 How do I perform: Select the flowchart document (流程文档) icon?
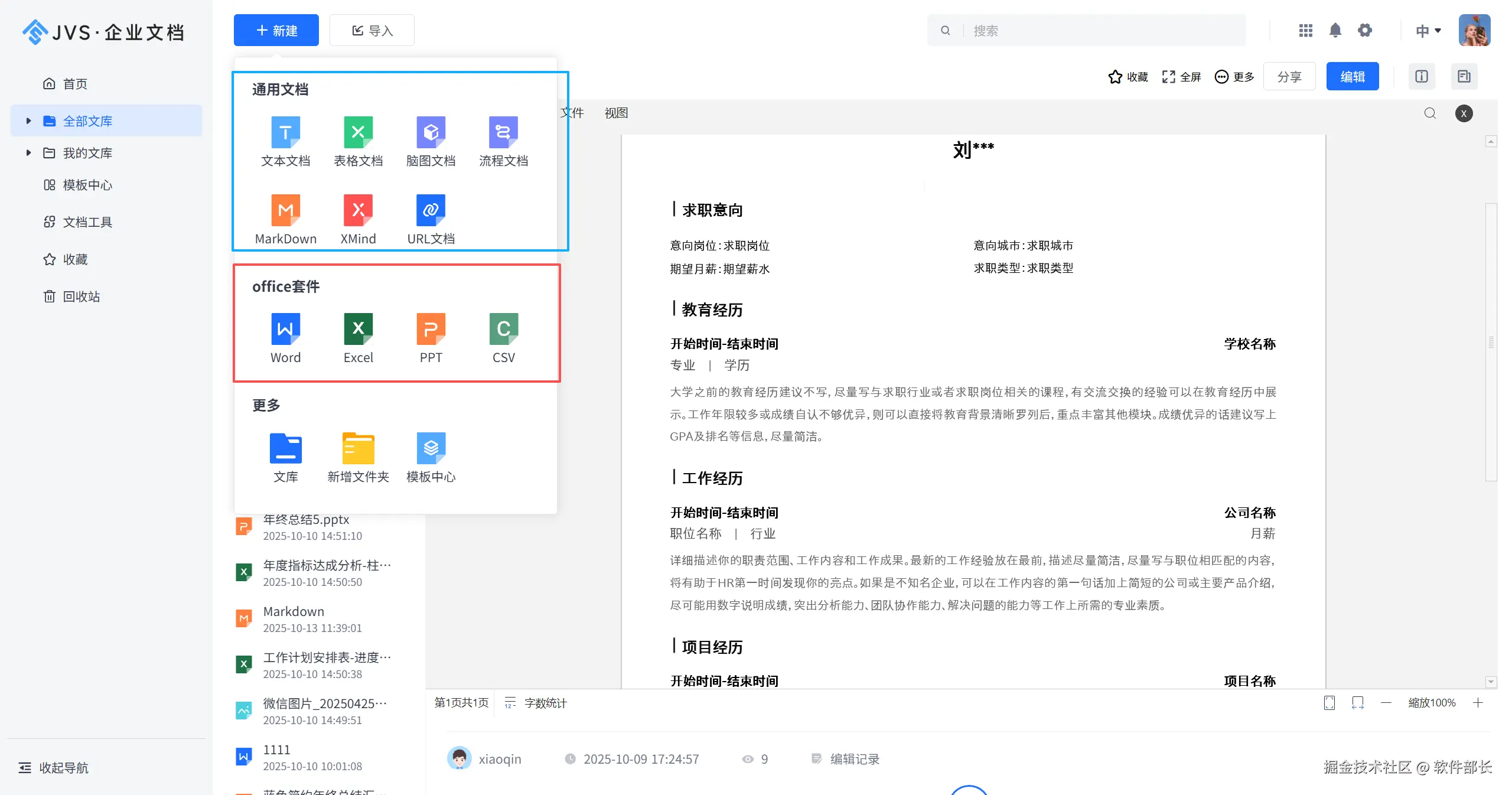coord(503,132)
